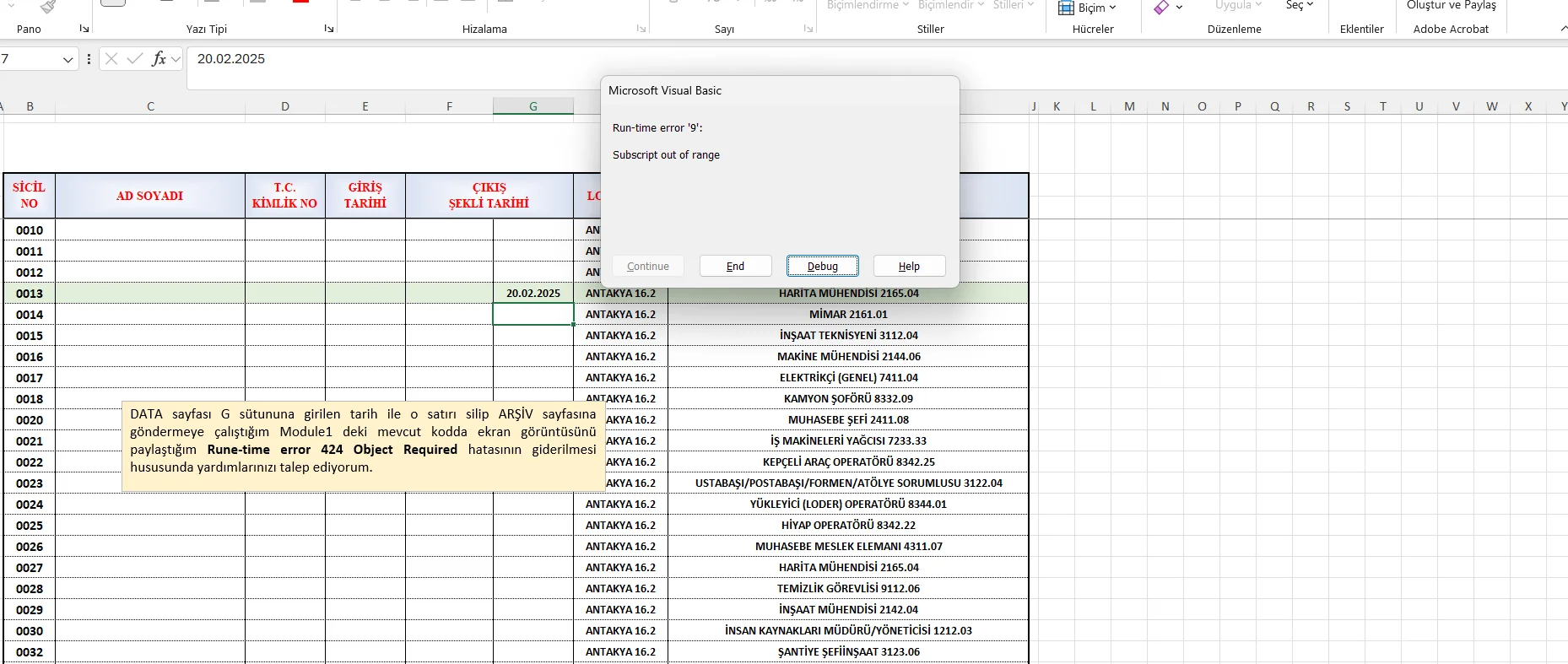Open the Pano group dialog launcher
Image resolution: width=1568 pixels, height=664 pixels.
pos(84,29)
